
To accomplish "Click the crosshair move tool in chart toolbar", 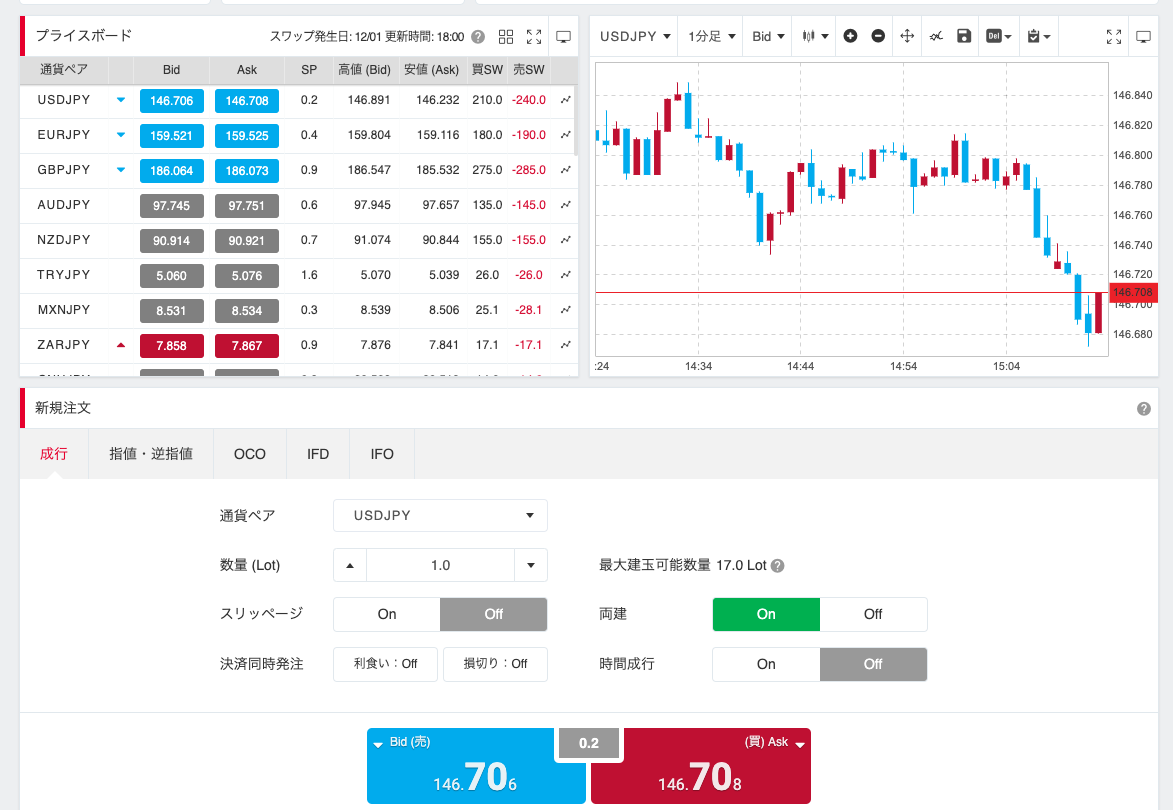I will [x=907, y=36].
